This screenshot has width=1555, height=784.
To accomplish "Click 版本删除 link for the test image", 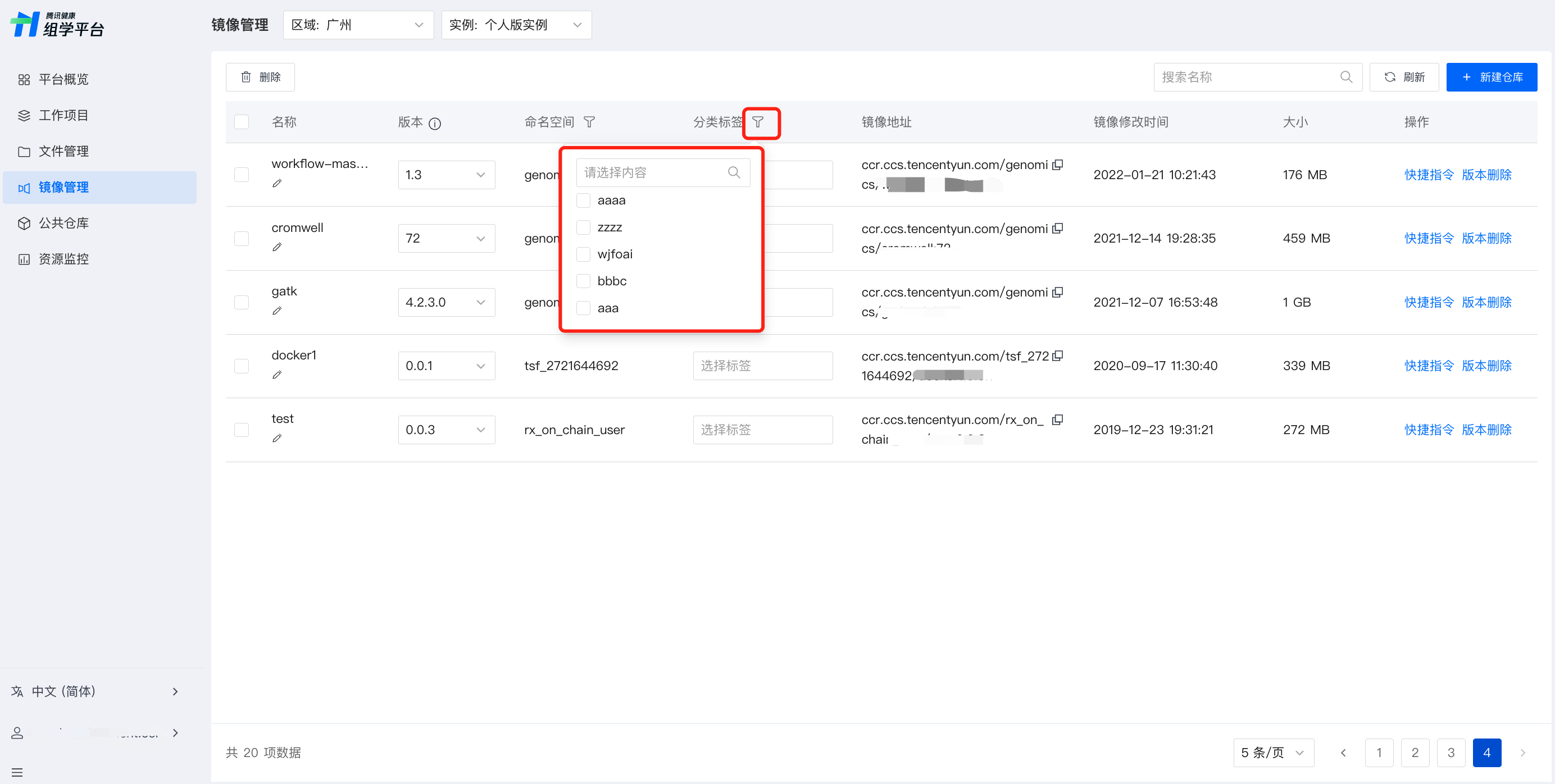I will [x=1486, y=430].
